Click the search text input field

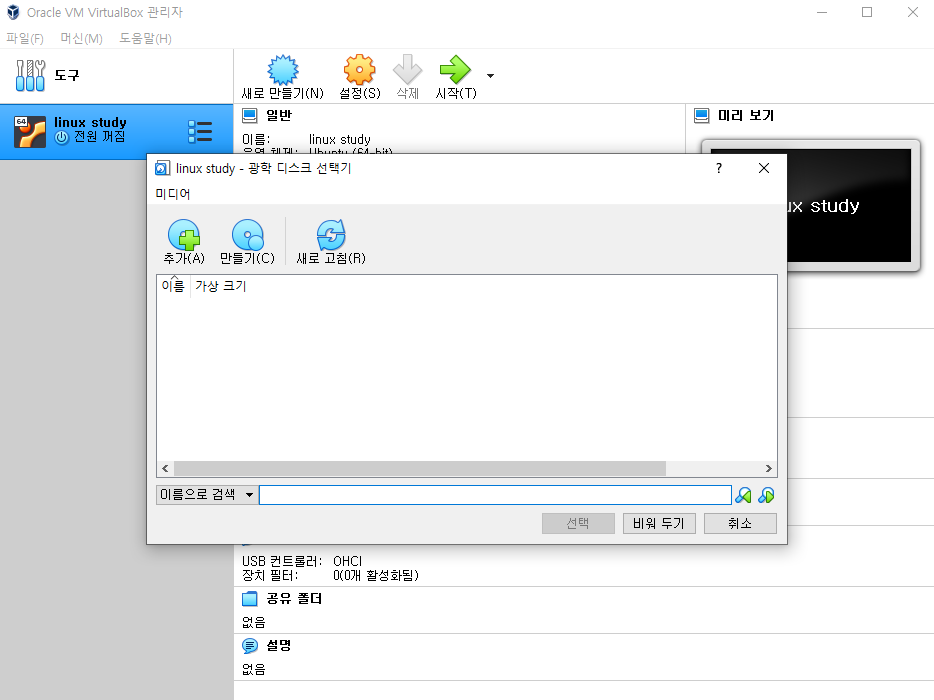495,494
